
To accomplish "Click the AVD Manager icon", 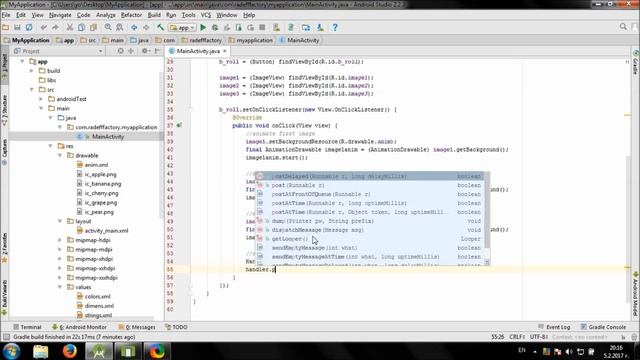I will [x=276, y=27].
